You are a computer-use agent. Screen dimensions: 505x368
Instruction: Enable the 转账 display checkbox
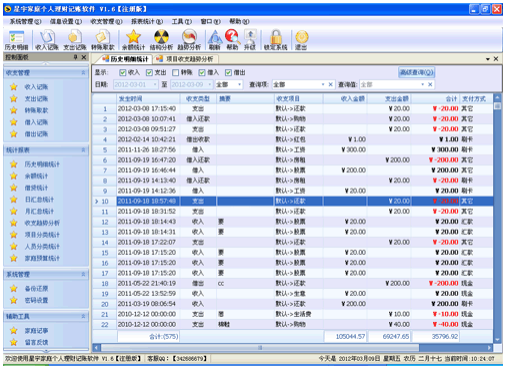pyautogui.click(x=176, y=72)
